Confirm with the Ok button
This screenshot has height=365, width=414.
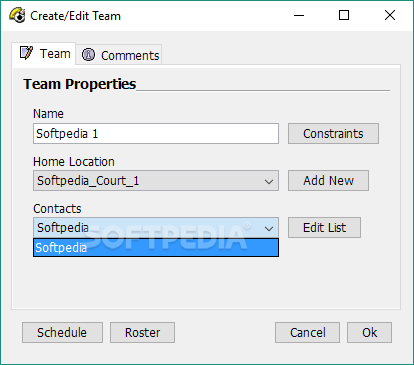(x=369, y=333)
